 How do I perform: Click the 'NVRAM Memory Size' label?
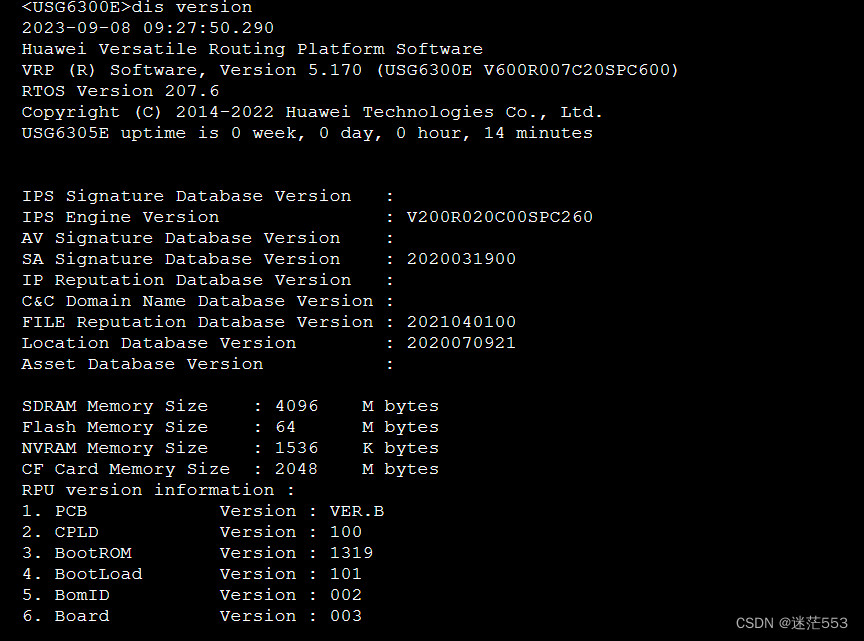coord(115,448)
